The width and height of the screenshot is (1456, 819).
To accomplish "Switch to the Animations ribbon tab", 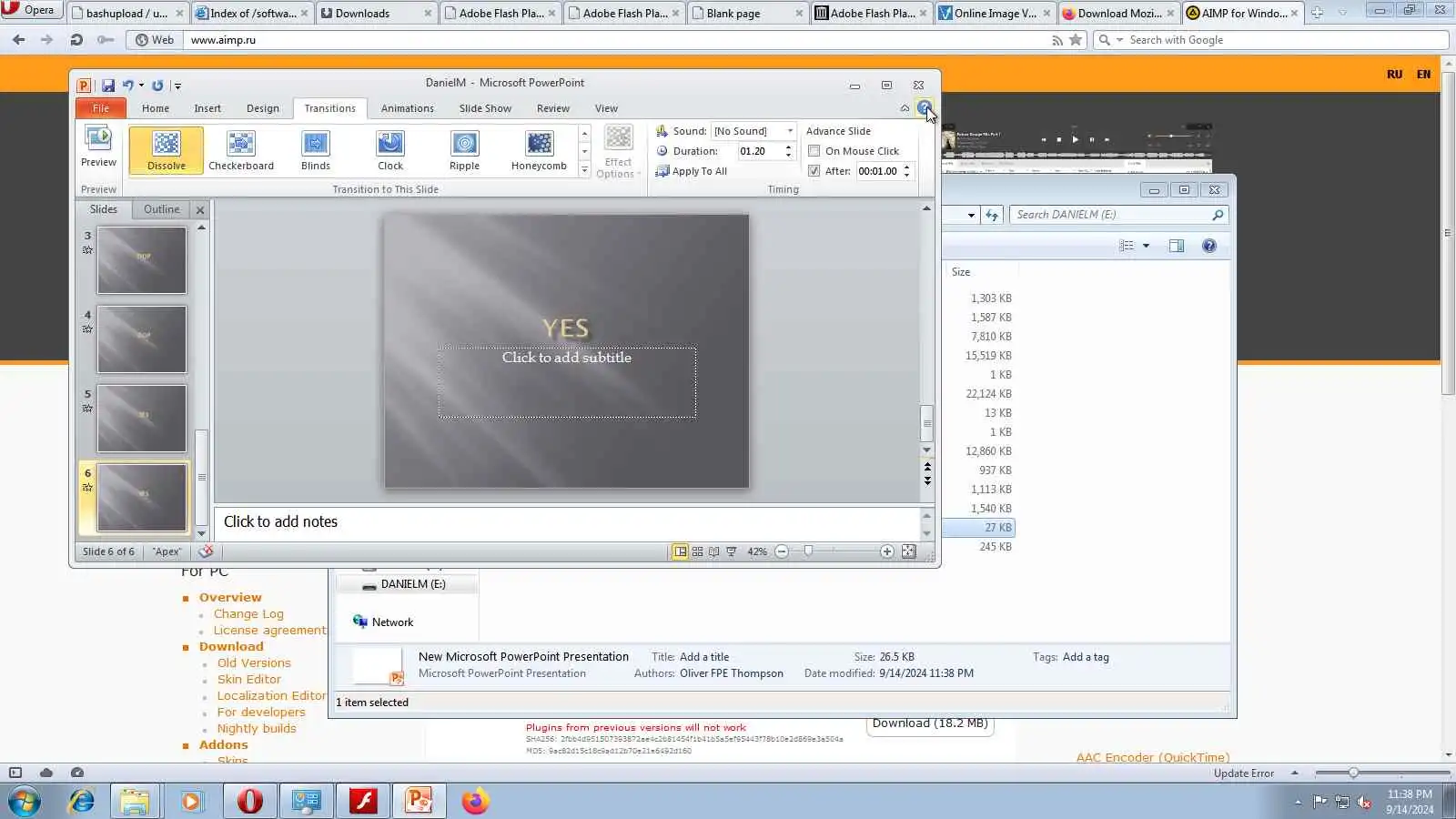I will pyautogui.click(x=408, y=108).
